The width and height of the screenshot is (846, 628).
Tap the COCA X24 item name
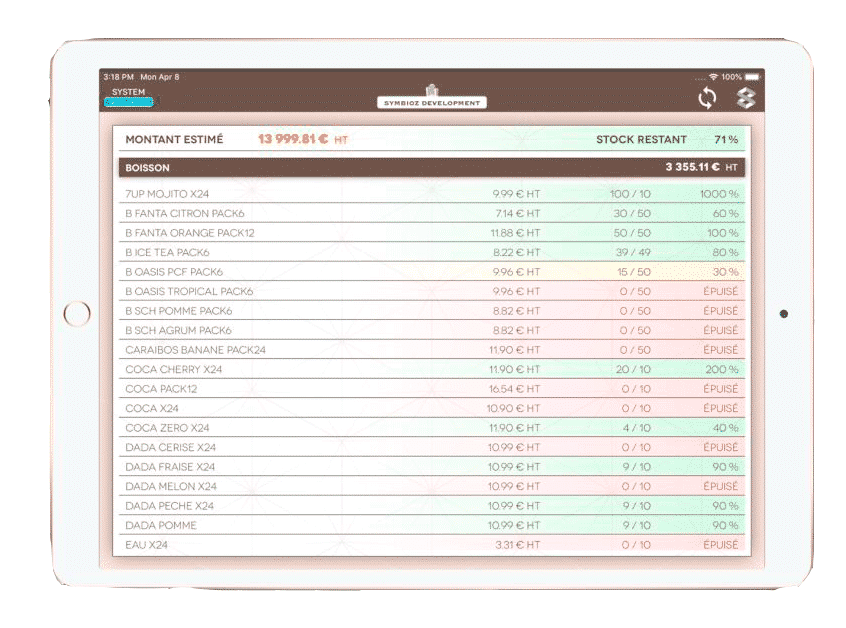click(152, 408)
